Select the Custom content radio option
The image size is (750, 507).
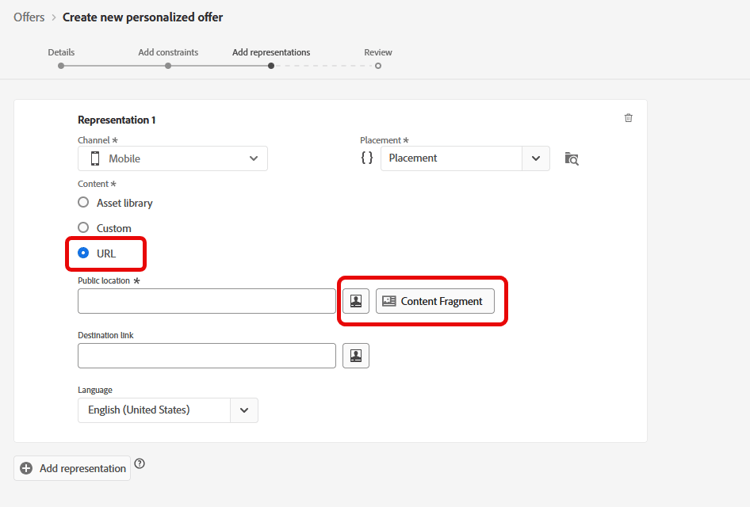[x=84, y=228]
